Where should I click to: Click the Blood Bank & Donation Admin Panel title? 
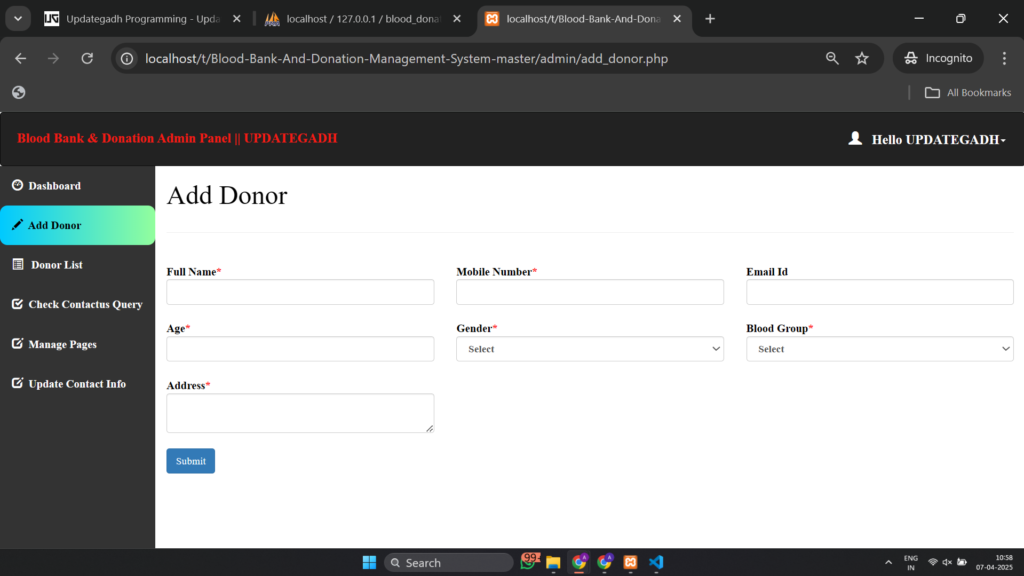tap(177, 138)
